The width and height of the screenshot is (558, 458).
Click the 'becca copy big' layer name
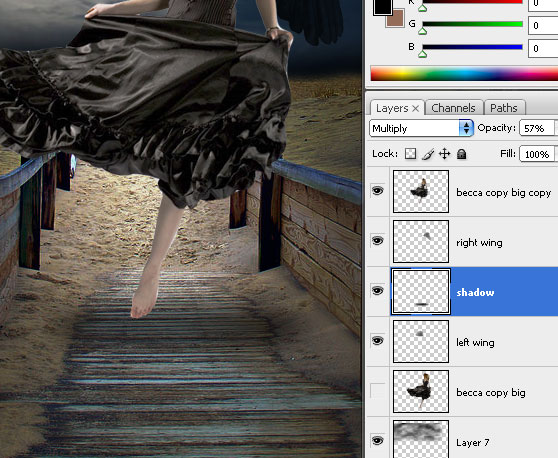click(x=491, y=393)
